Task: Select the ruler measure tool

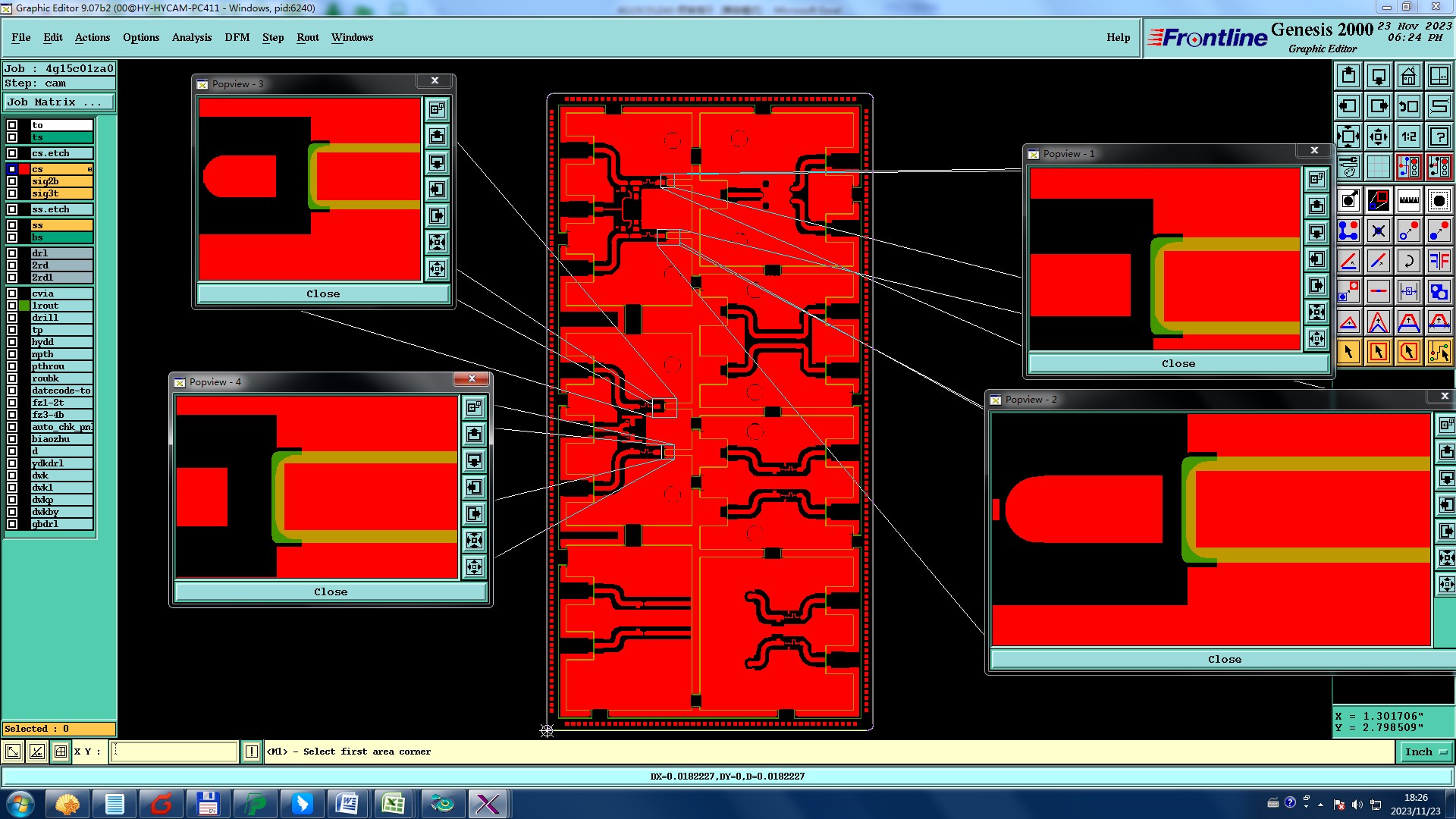Action: (1408, 201)
